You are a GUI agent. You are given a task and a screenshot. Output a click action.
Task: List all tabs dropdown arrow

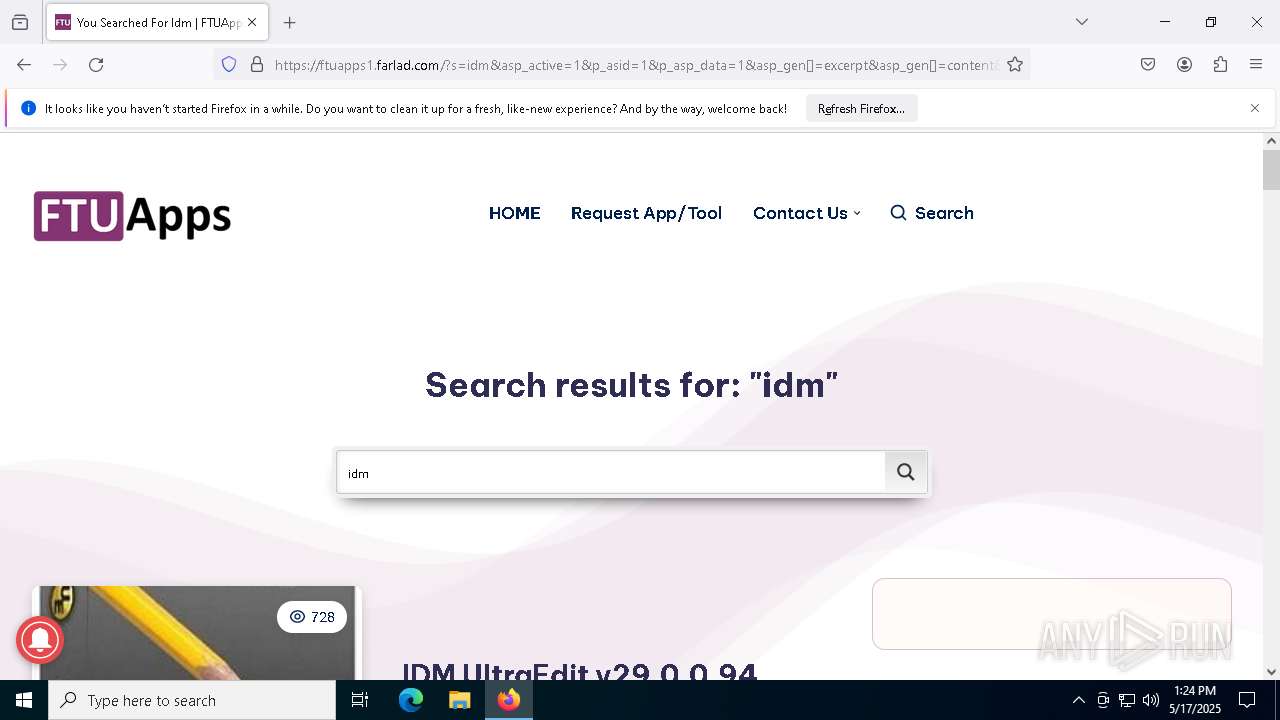[1082, 22]
